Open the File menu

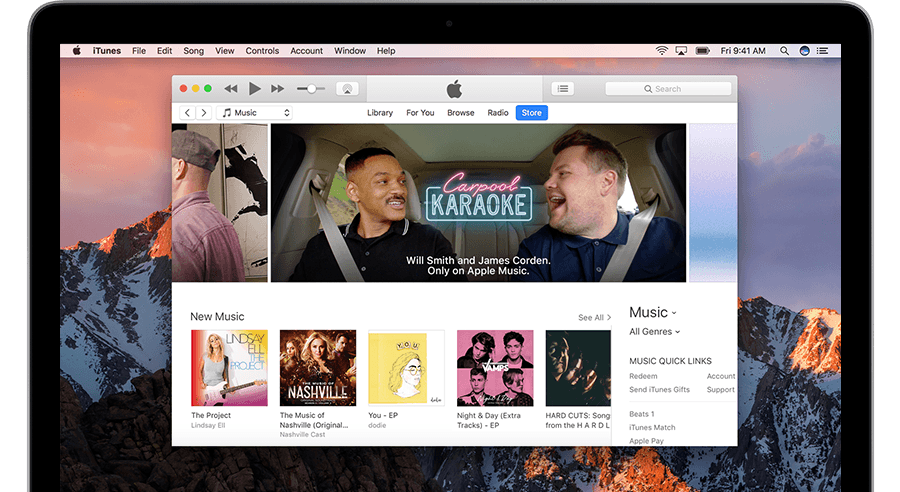click(x=139, y=51)
